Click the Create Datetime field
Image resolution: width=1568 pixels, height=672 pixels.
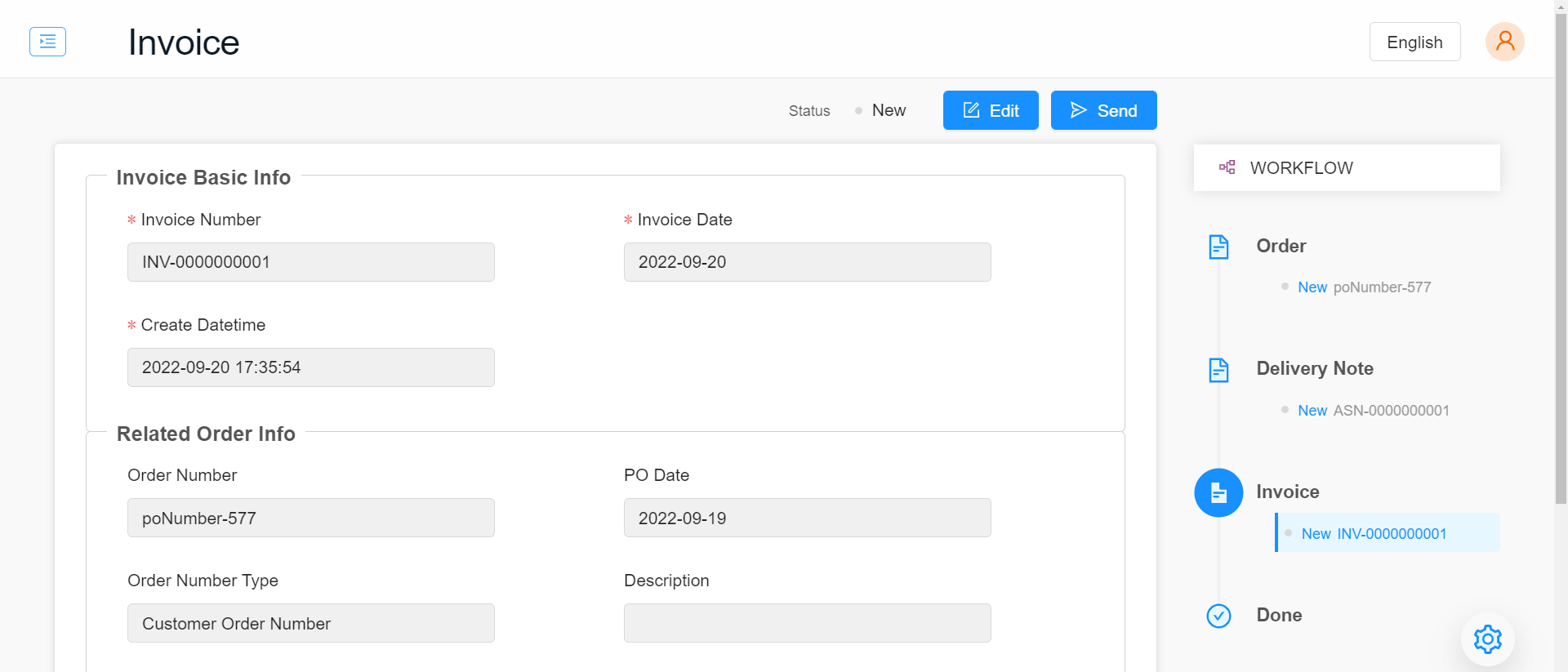(x=311, y=367)
